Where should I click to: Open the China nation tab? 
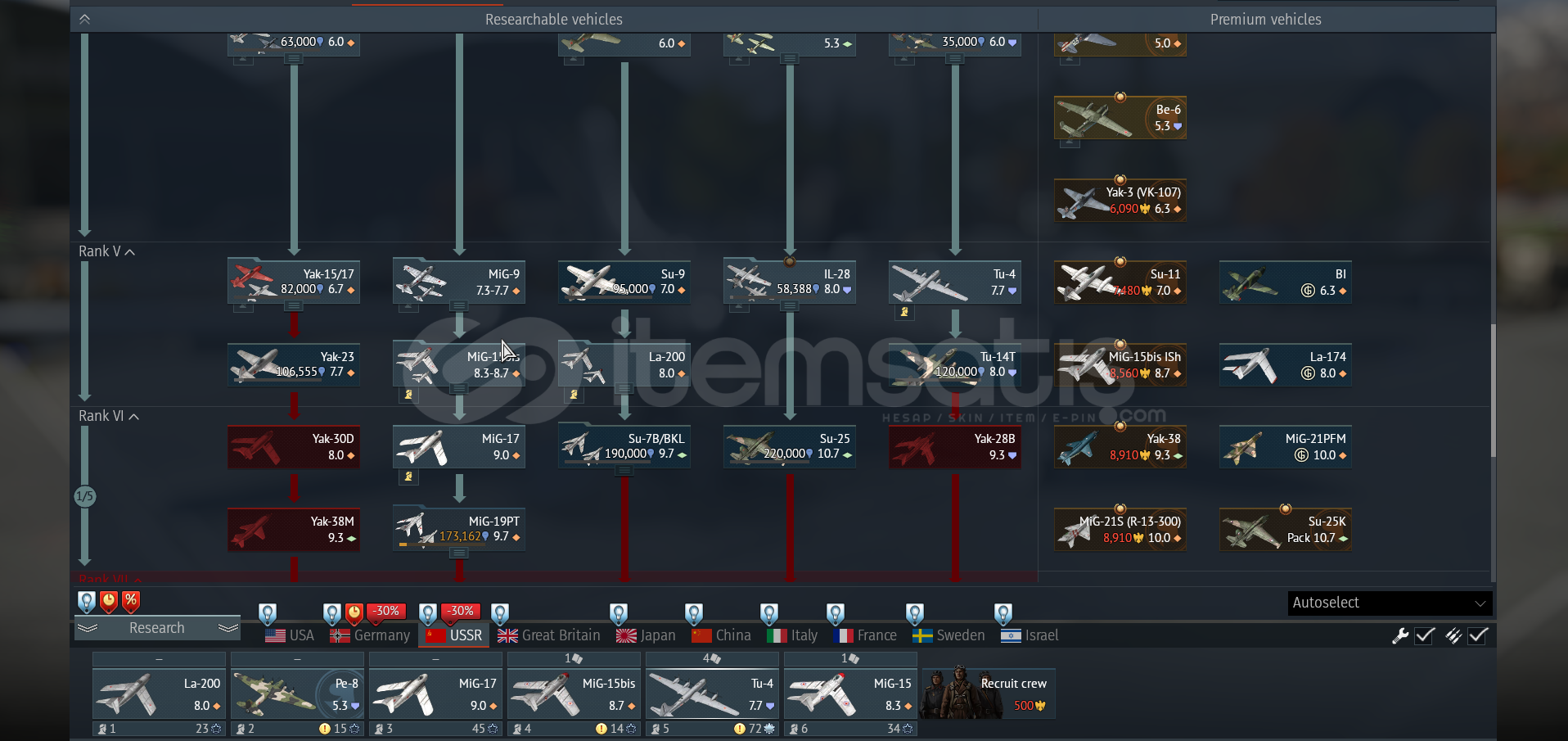721,635
